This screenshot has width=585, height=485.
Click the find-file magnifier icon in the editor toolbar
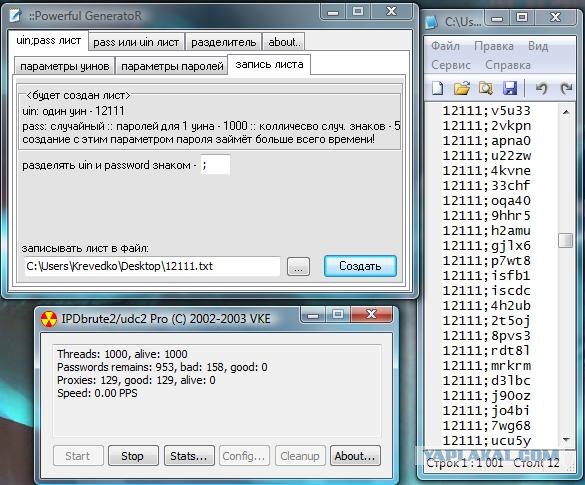(x=486, y=88)
